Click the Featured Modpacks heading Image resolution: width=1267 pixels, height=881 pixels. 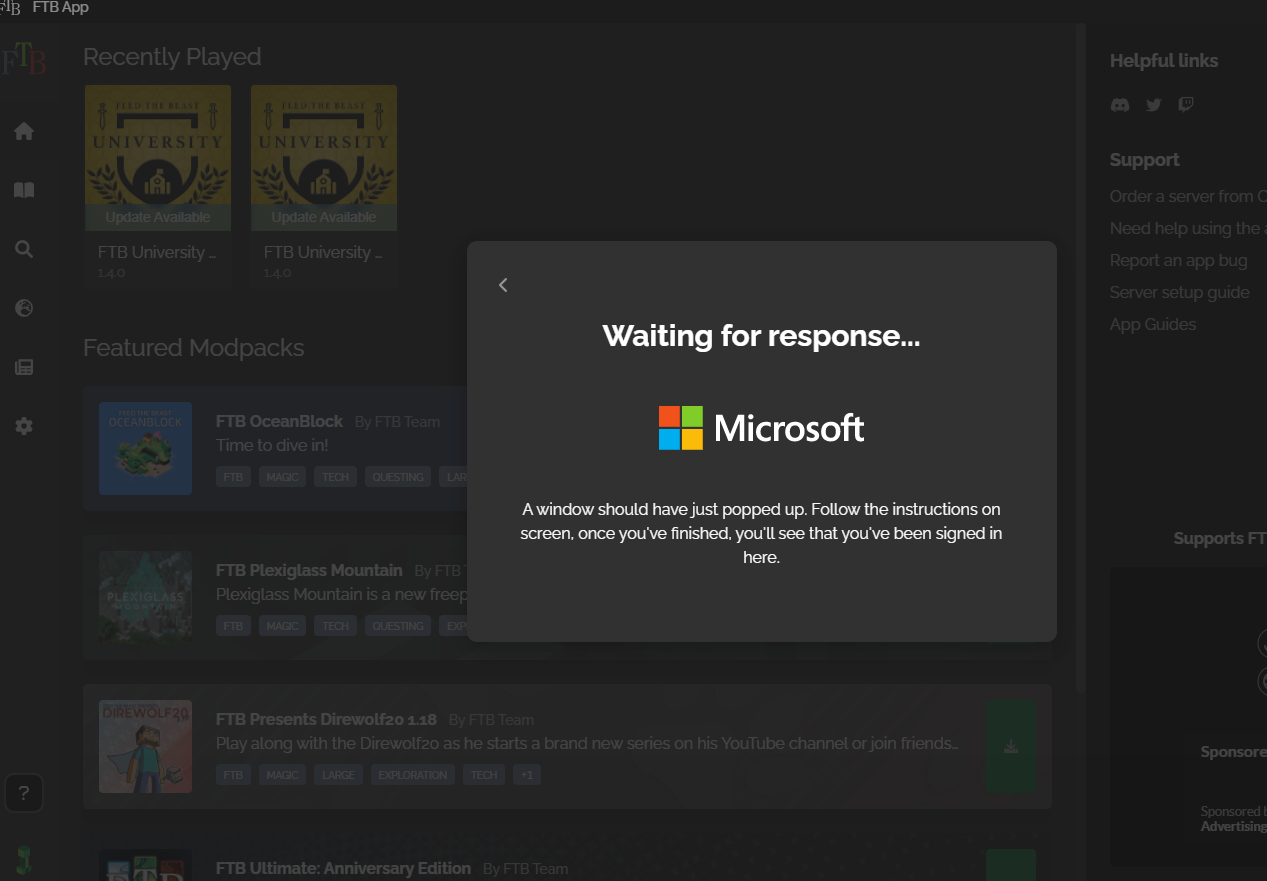pos(193,348)
